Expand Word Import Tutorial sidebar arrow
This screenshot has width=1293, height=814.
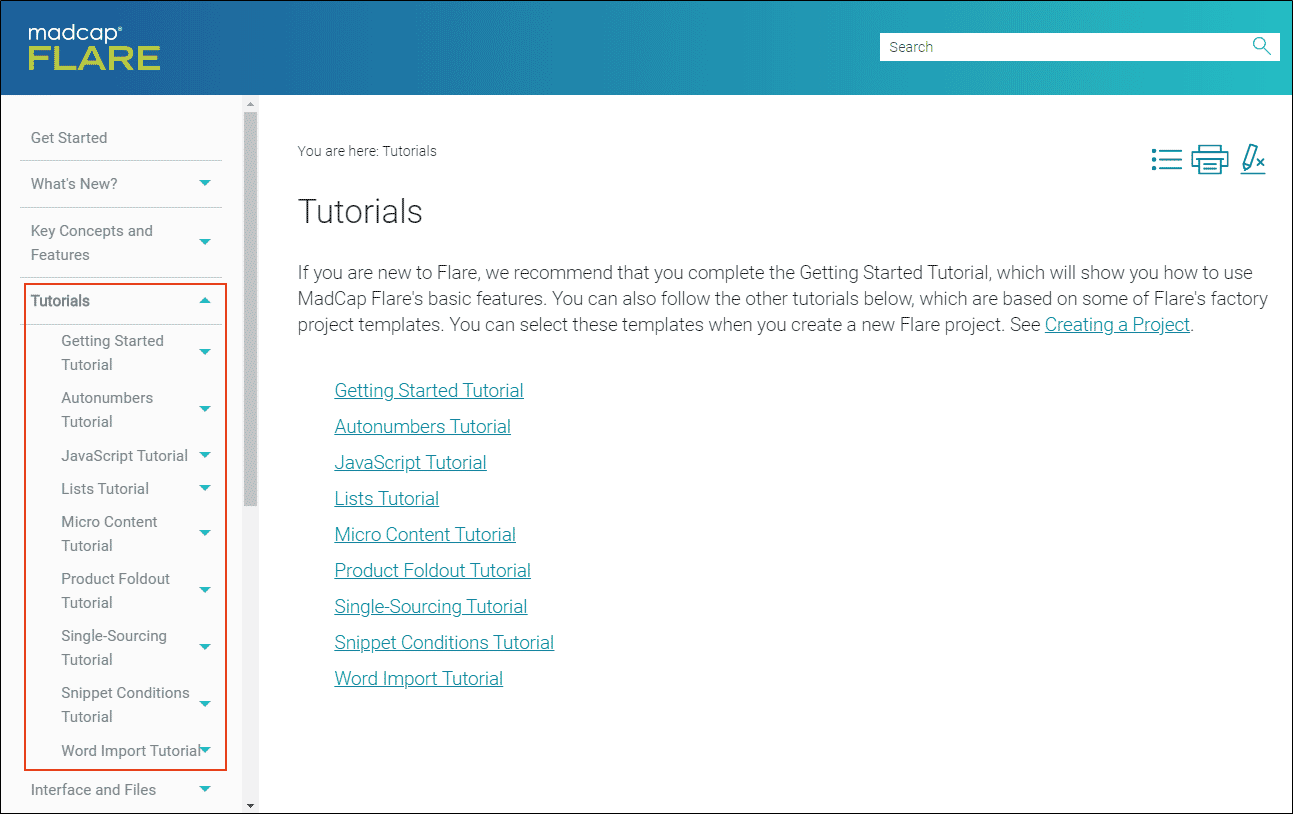[205, 750]
